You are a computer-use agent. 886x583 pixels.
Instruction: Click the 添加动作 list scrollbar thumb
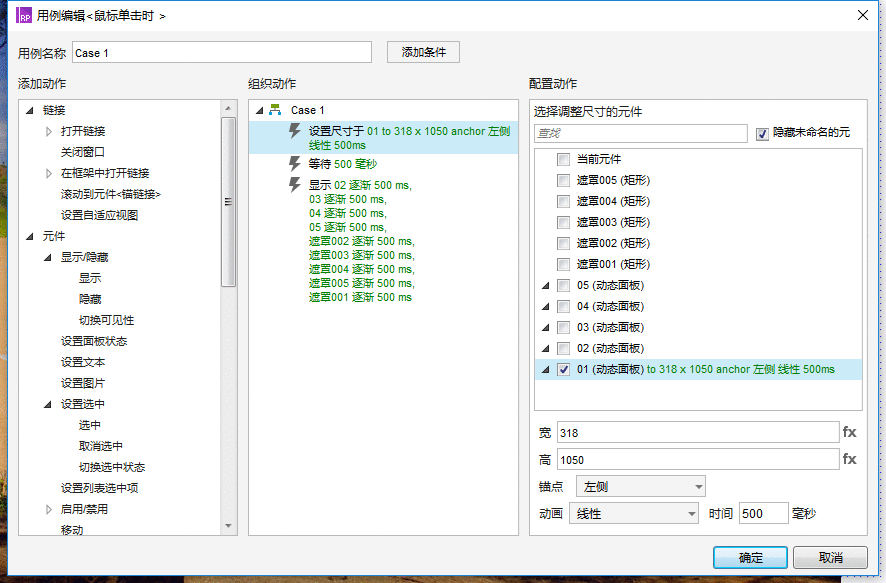(228, 202)
